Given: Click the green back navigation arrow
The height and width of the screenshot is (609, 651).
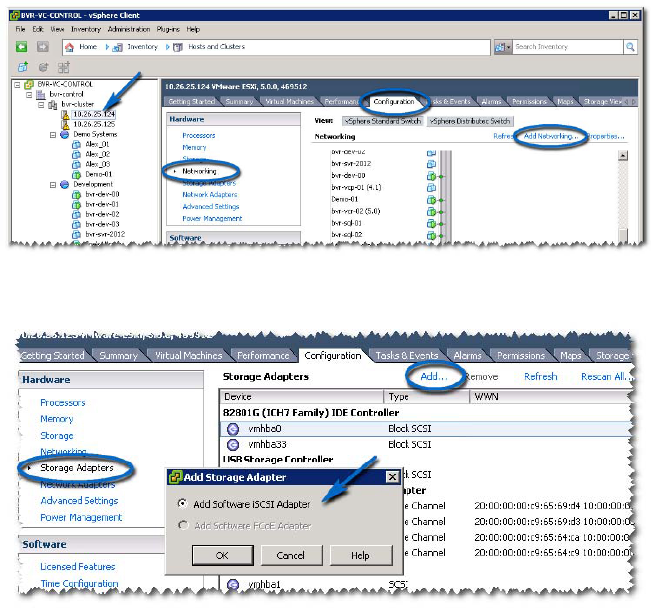Looking at the screenshot, I should coord(22,46).
